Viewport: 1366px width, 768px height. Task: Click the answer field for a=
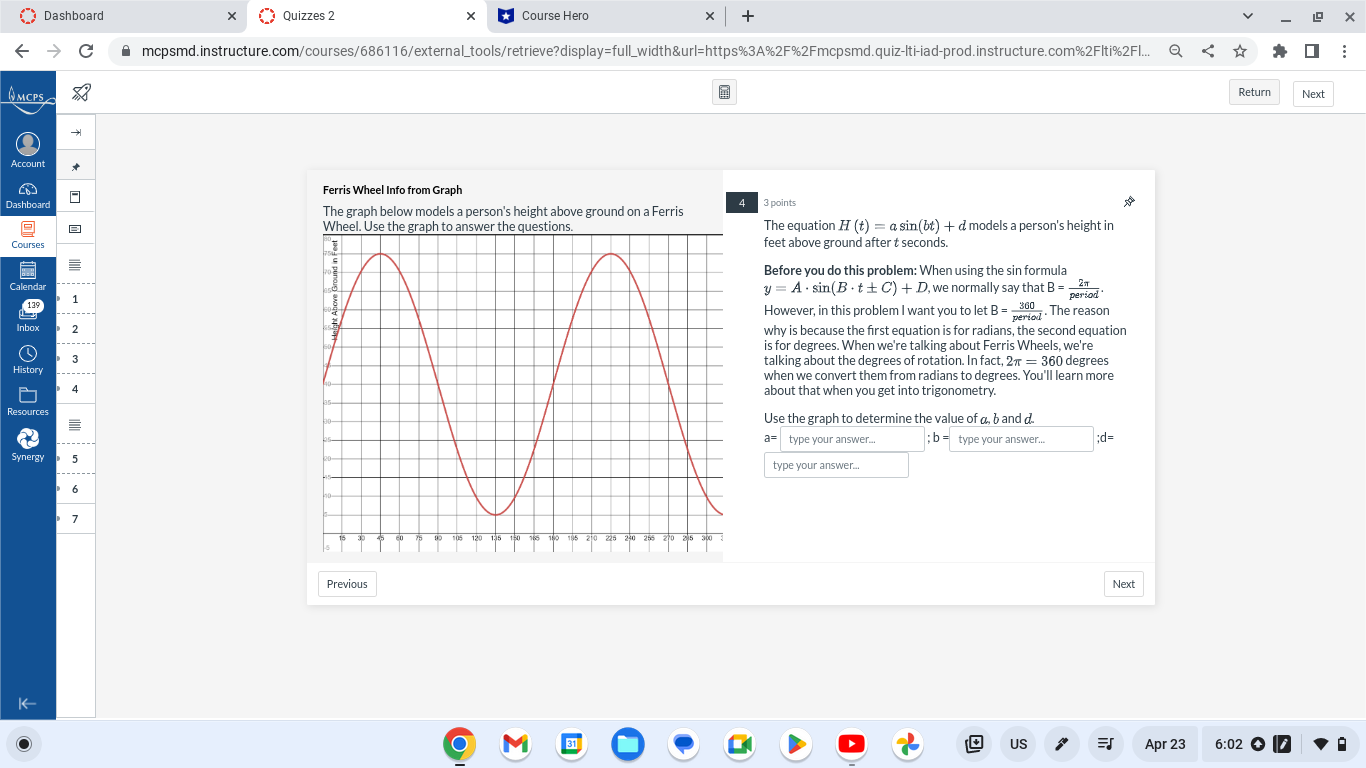point(852,438)
